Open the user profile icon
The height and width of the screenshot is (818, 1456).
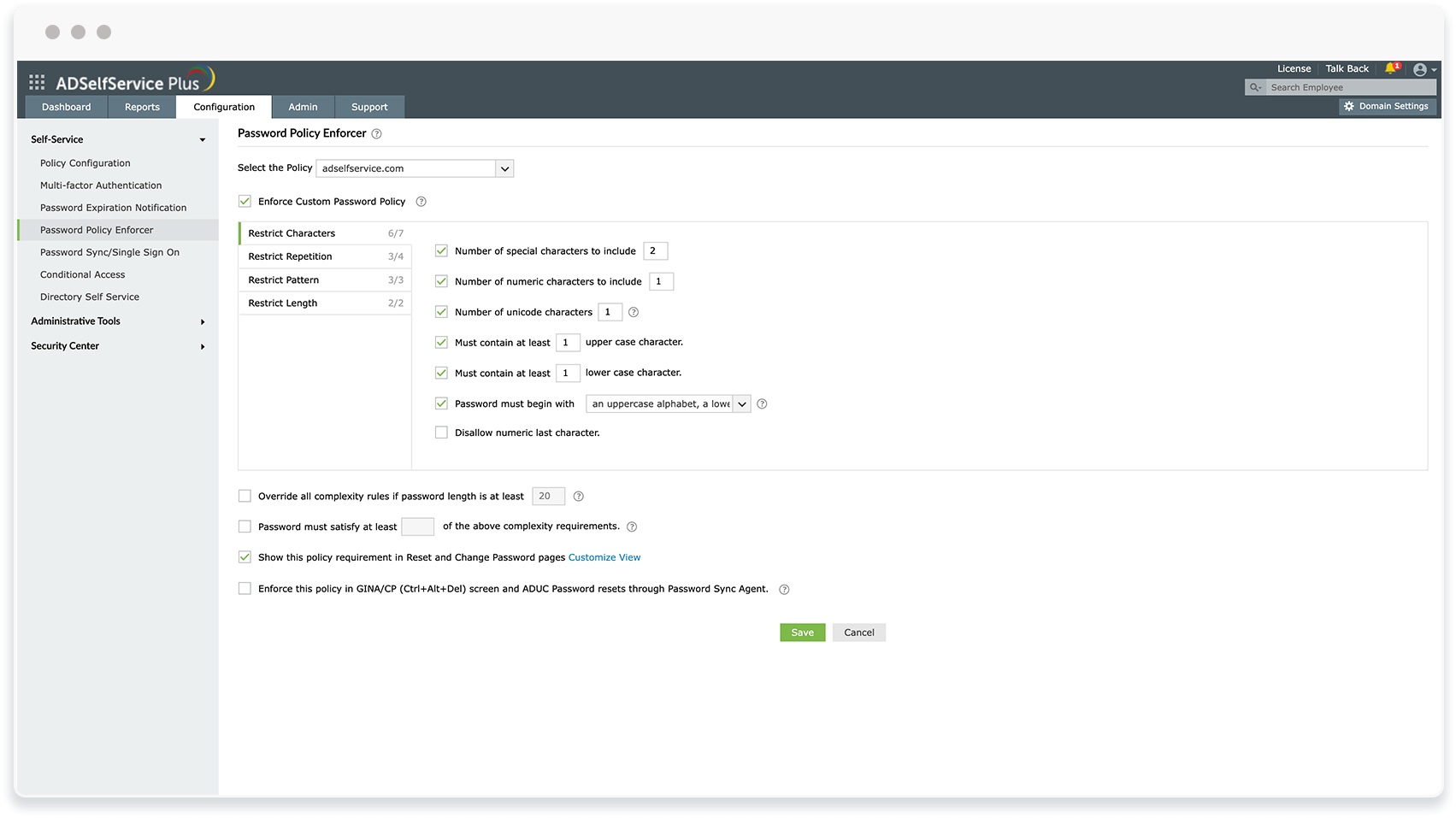tap(1421, 69)
